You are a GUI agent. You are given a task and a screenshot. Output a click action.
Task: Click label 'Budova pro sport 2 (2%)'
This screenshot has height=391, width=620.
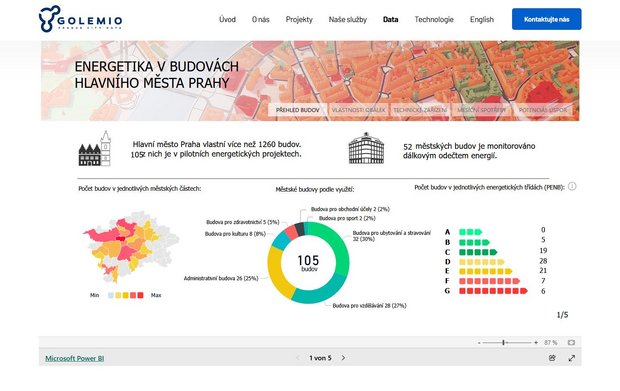[347, 218]
